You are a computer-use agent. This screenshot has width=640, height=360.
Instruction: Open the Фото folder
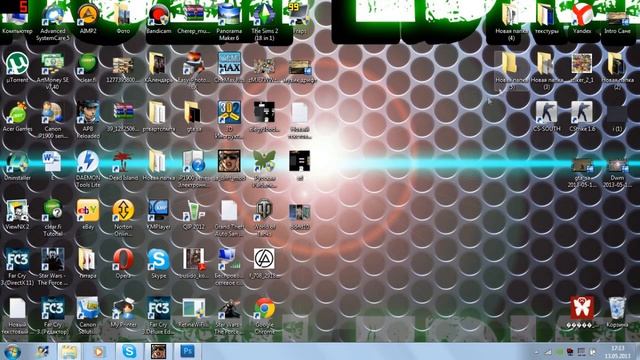[123, 19]
